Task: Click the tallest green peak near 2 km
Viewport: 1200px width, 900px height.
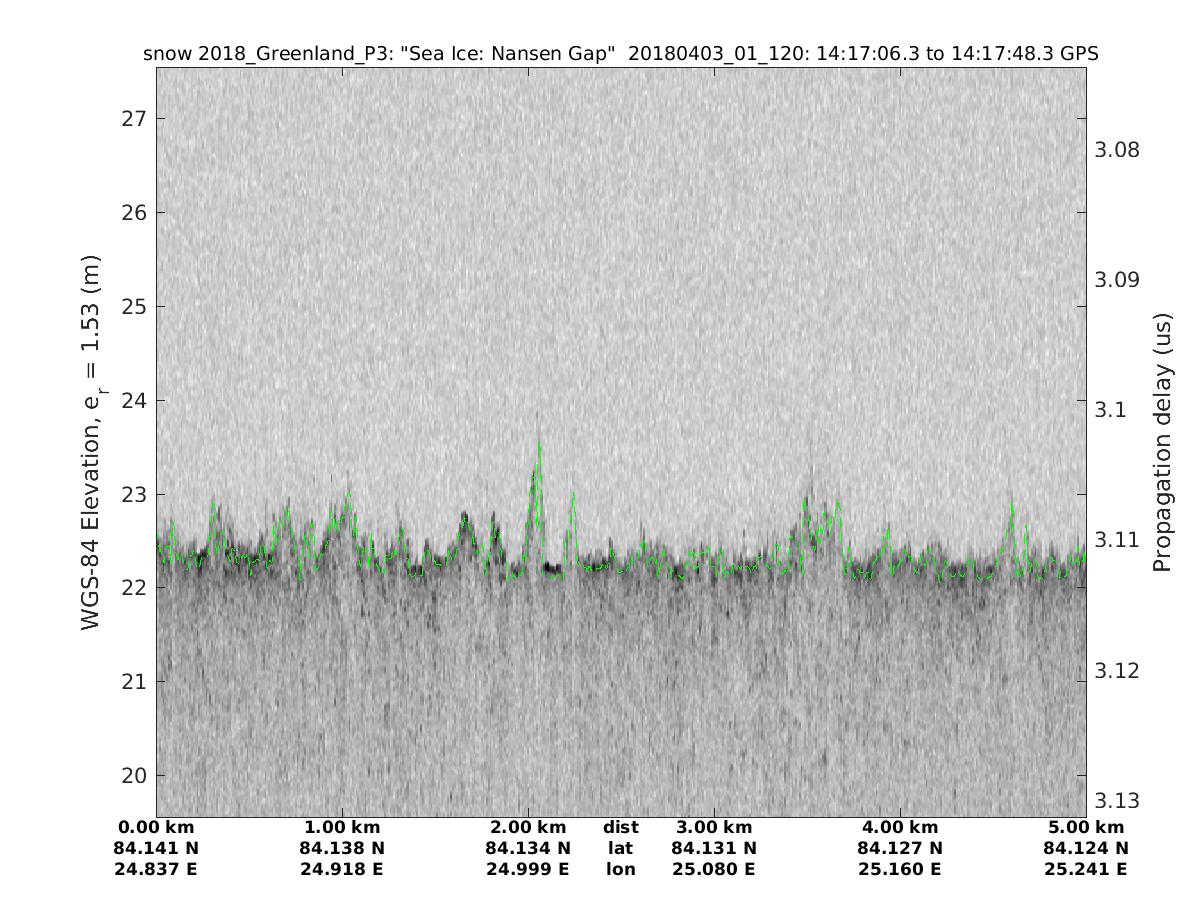Action: [540, 445]
